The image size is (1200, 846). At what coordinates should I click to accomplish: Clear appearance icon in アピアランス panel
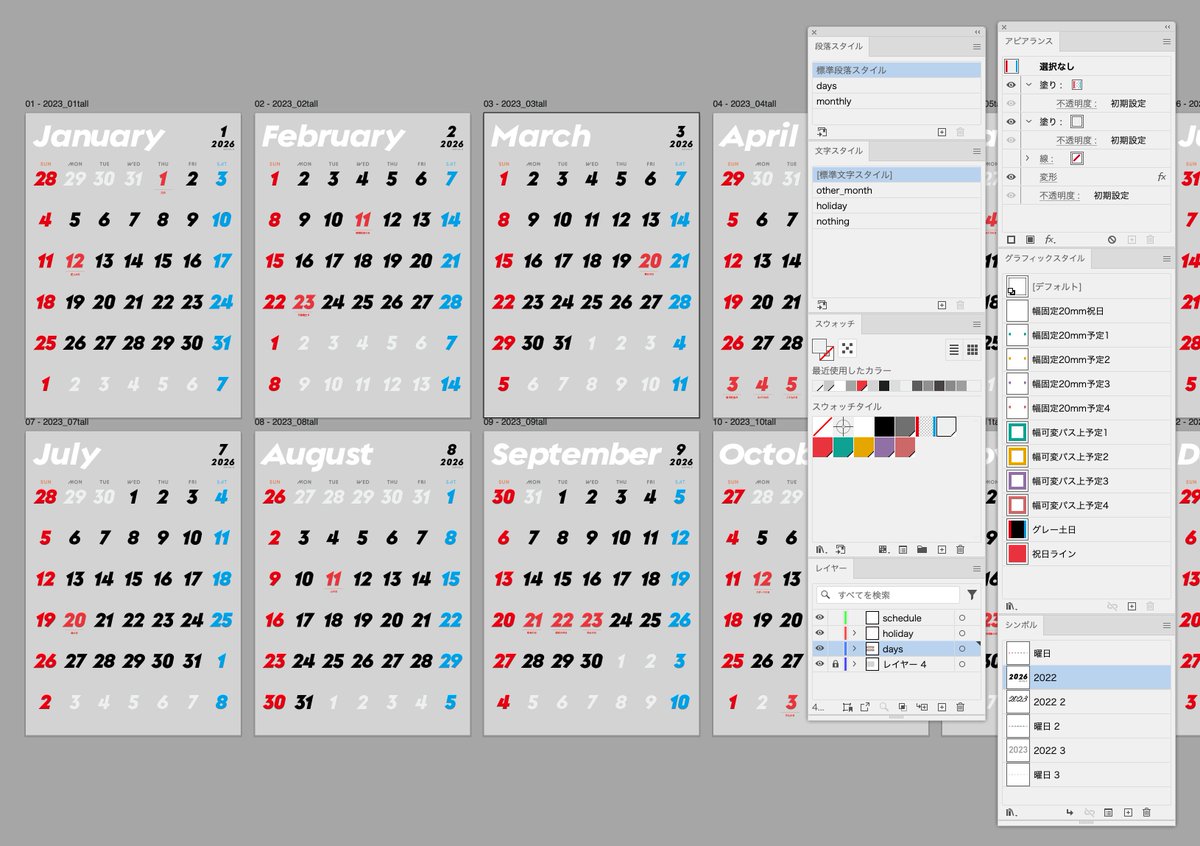tap(1112, 240)
